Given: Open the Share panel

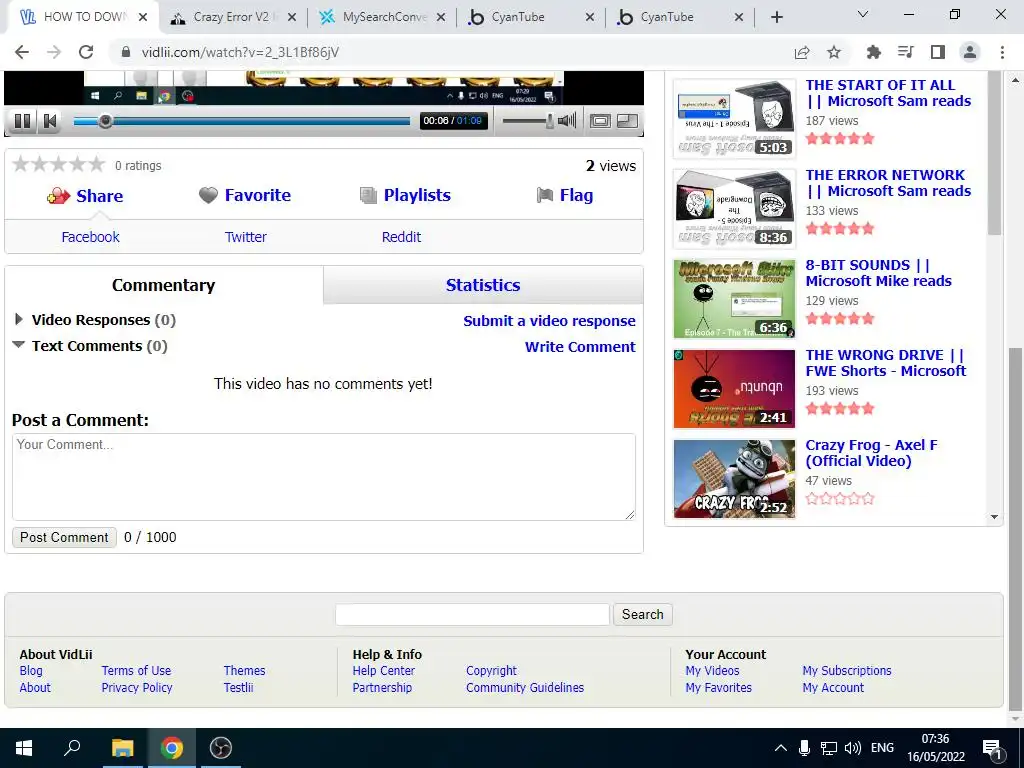Looking at the screenshot, I should 85,196.
